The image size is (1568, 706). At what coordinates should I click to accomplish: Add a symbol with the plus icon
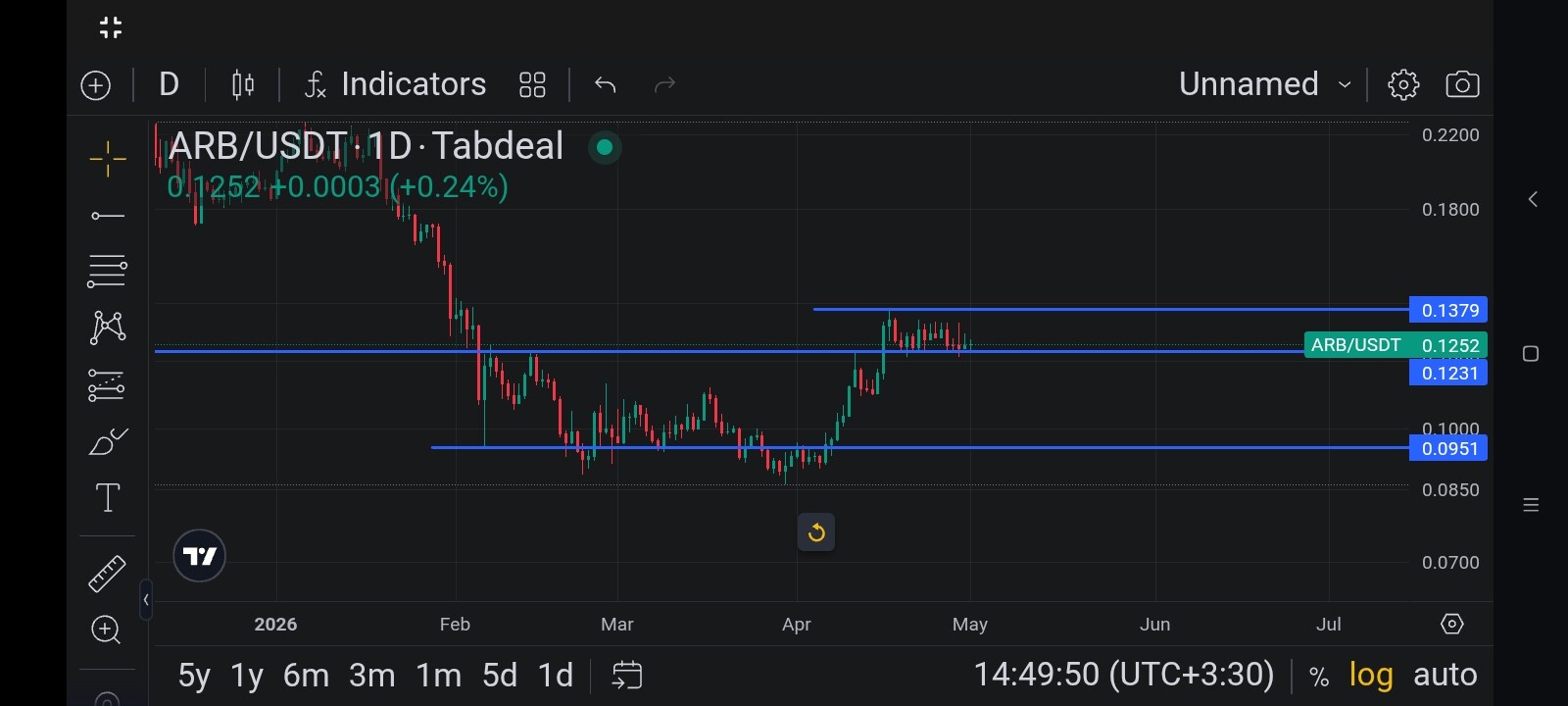pyautogui.click(x=96, y=85)
